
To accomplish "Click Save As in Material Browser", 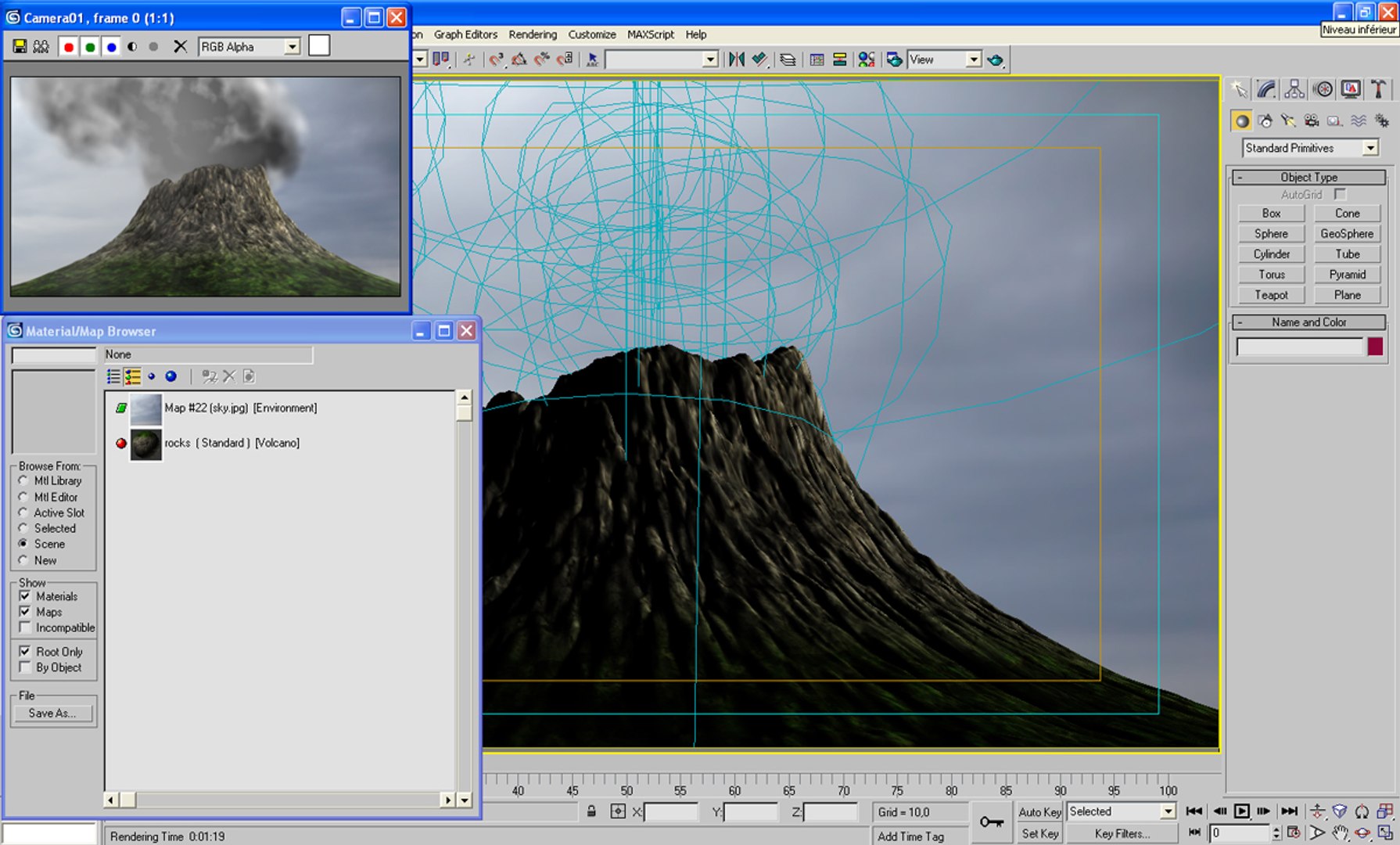I will click(52, 713).
